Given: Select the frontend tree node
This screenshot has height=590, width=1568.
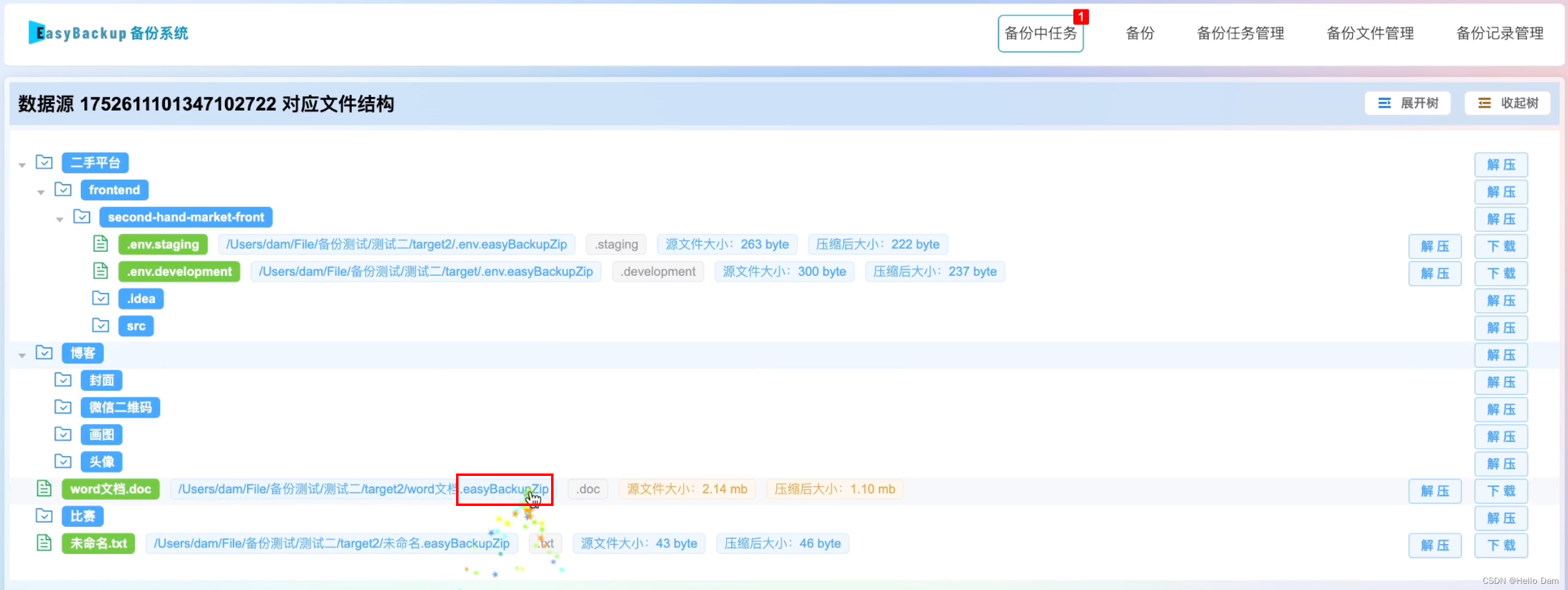Looking at the screenshot, I should click(115, 190).
